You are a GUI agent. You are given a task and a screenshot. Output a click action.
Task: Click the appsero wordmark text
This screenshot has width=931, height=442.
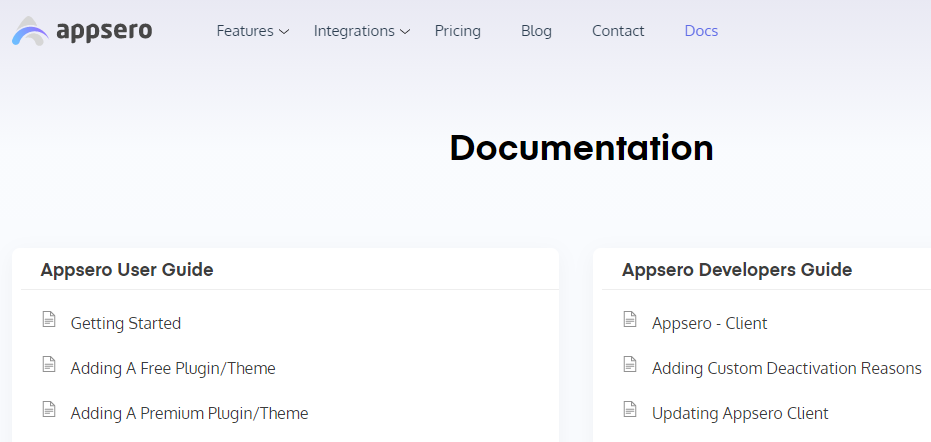point(104,31)
